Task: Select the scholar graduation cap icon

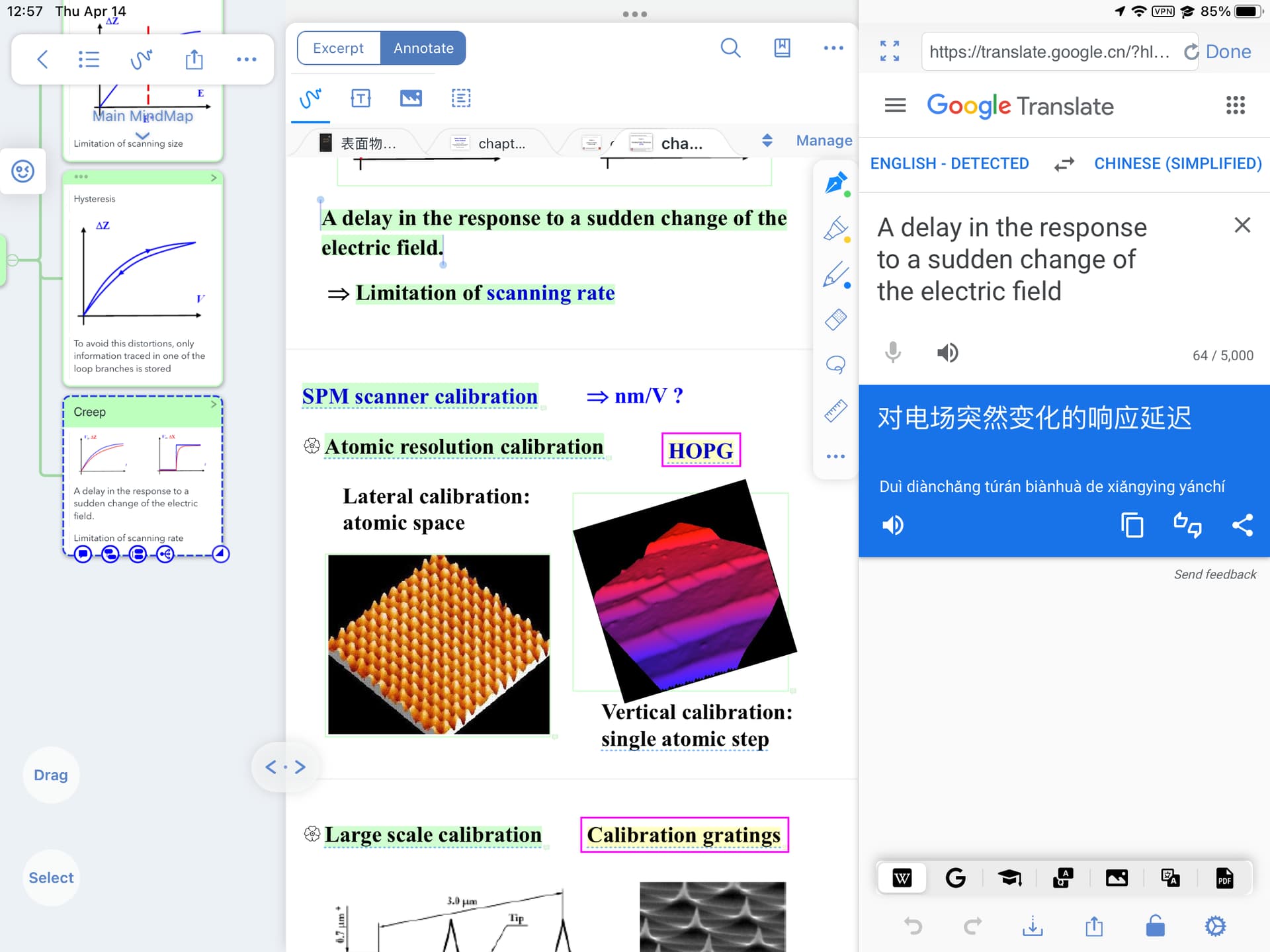Action: click(1009, 878)
